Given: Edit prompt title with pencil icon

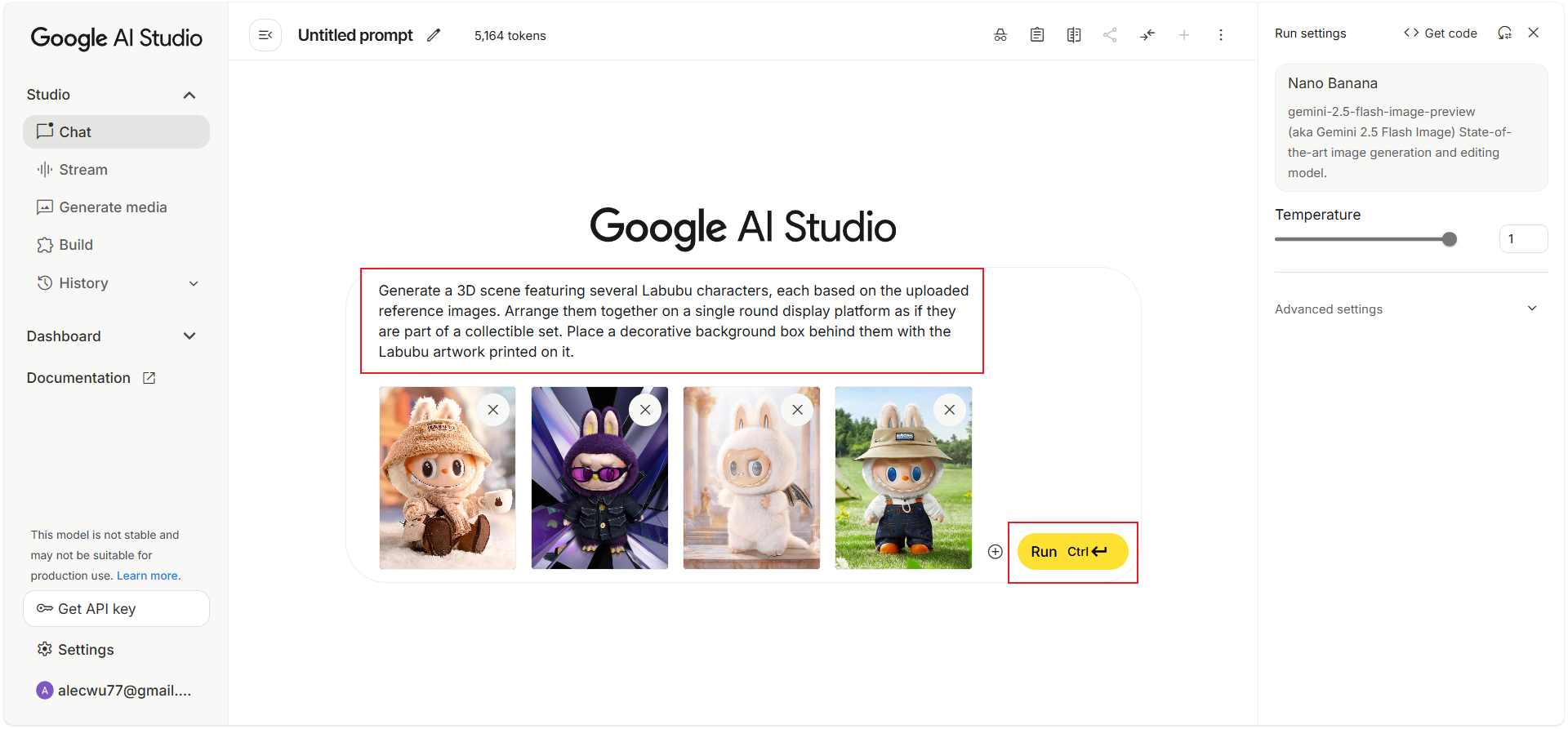Looking at the screenshot, I should tap(434, 35).
